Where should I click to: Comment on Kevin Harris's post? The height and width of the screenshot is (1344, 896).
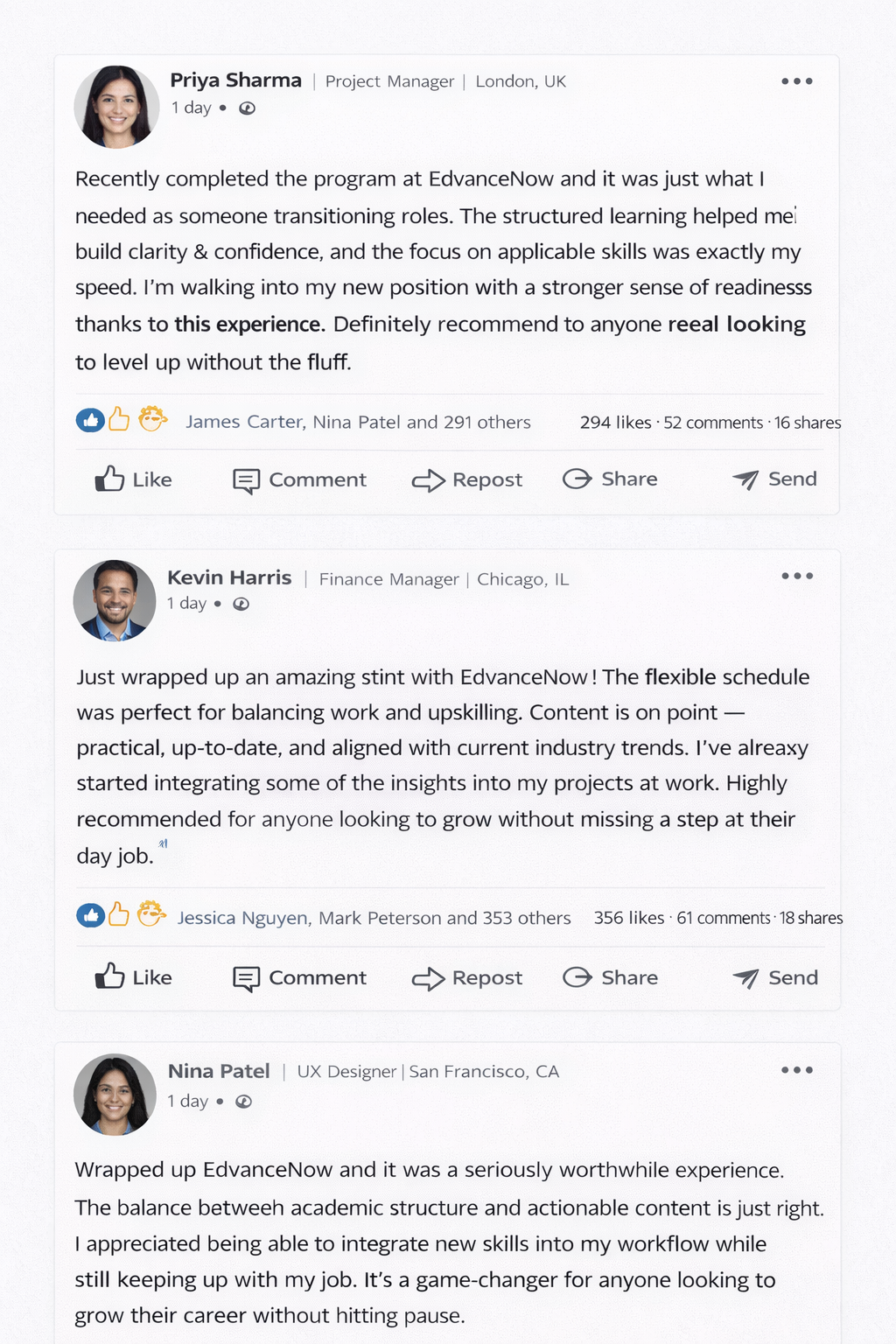coord(299,977)
